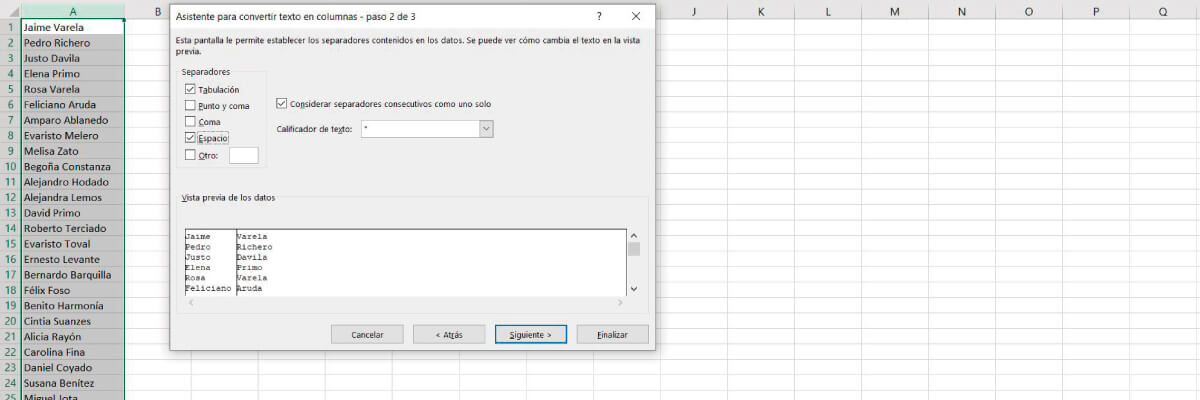This screenshot has height=400, width=1200.
Task: Close the text to columns wizard dialog
Action: point(636,17)
